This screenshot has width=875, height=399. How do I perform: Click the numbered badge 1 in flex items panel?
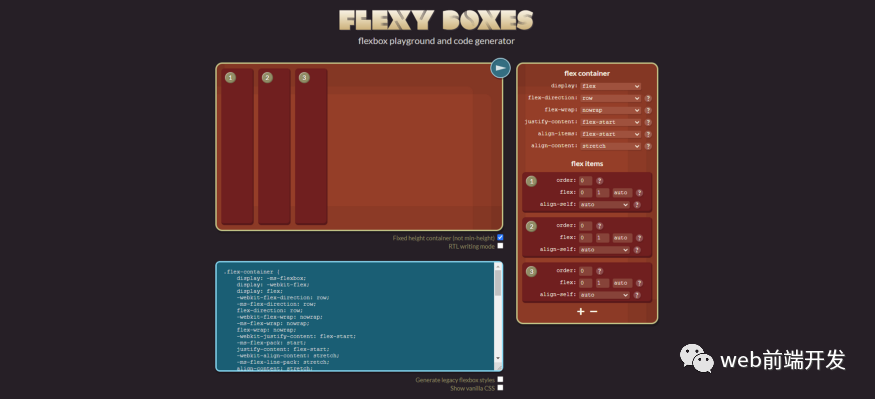click(x=531, y=181)
